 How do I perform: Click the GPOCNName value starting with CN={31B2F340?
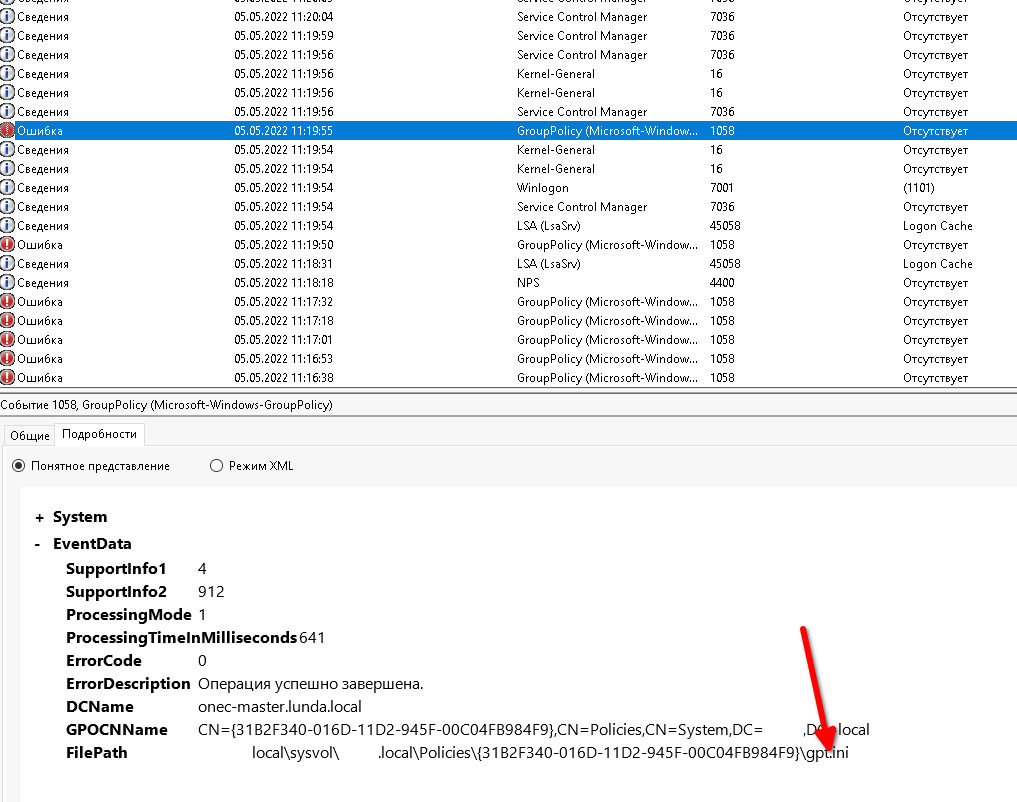tap(534, 730)
